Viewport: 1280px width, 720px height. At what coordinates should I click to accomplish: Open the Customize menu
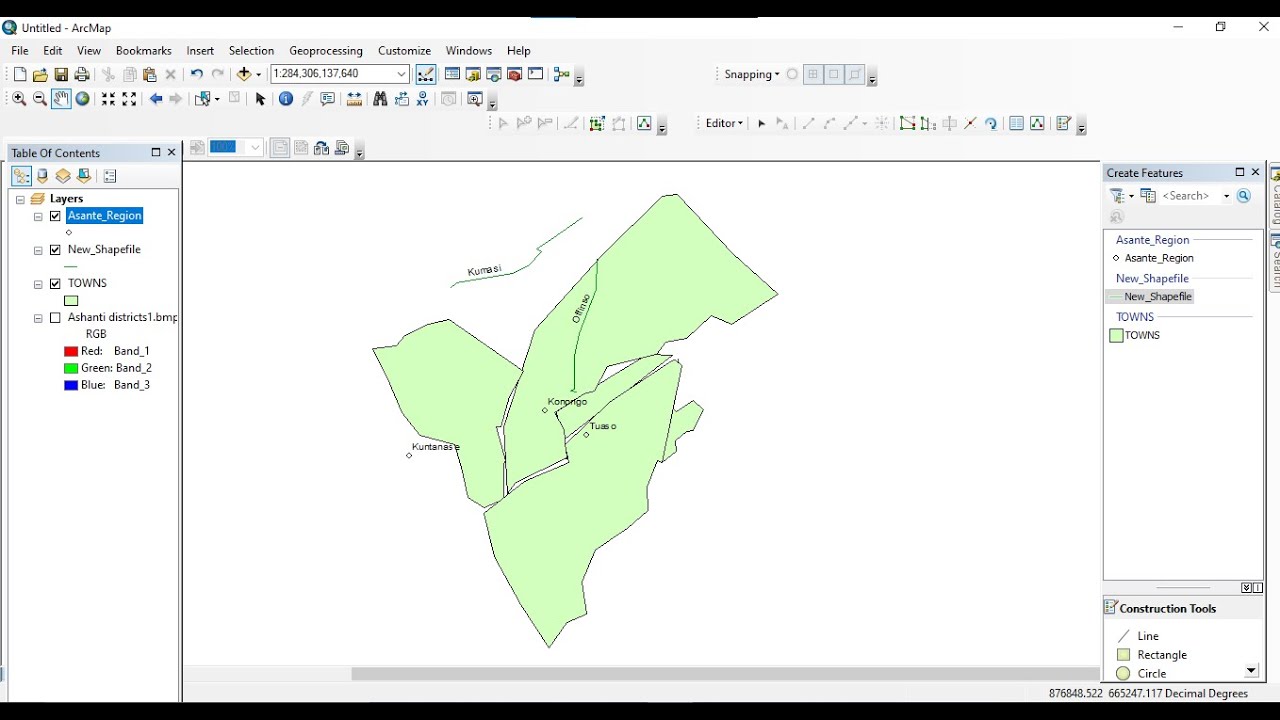(404, 50)
